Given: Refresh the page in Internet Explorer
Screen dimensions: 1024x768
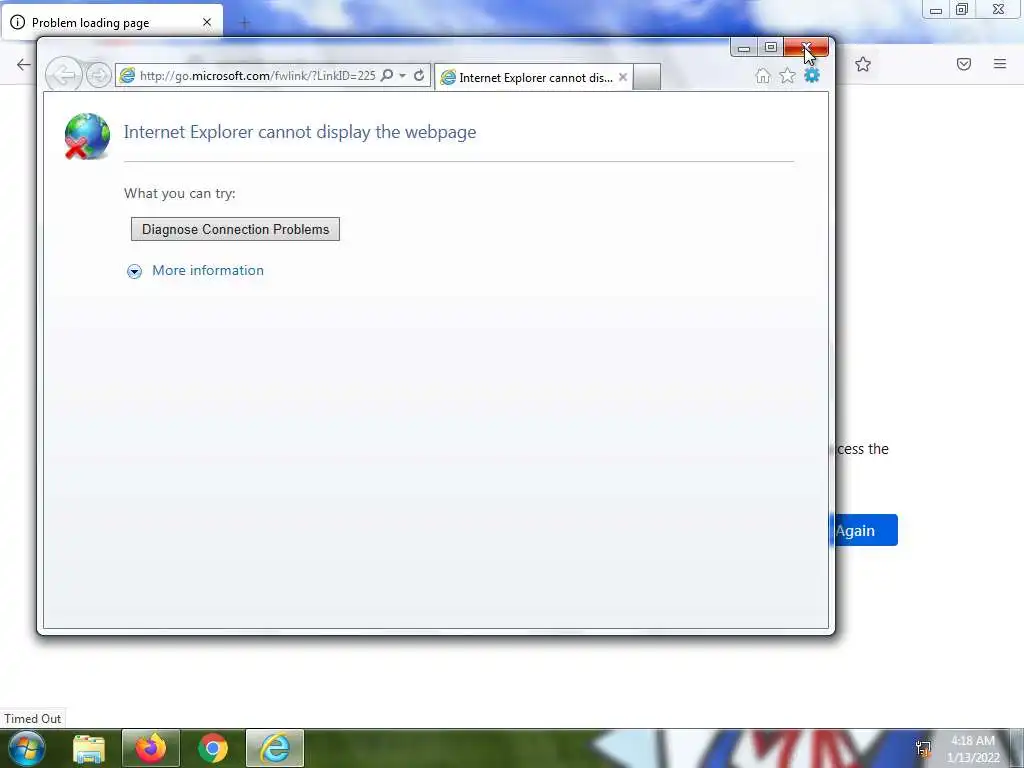Looking at the screenshot, I should coord(419,75).
